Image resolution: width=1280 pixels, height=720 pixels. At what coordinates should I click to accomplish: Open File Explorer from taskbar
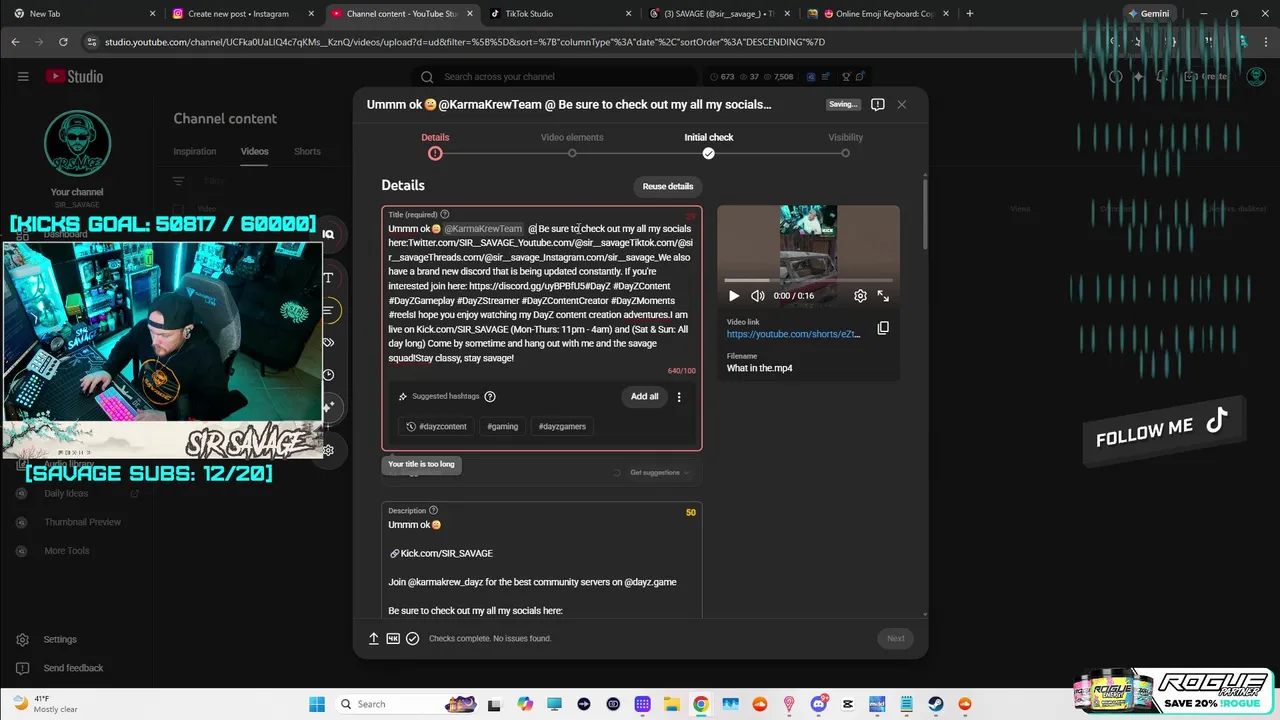coord(672,704)
